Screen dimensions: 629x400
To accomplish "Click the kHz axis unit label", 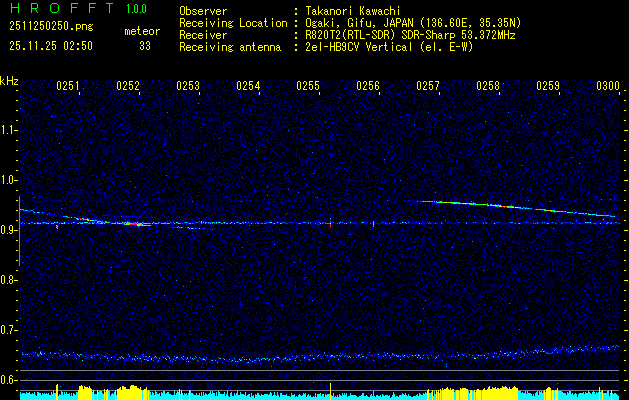I will point(9,80).
